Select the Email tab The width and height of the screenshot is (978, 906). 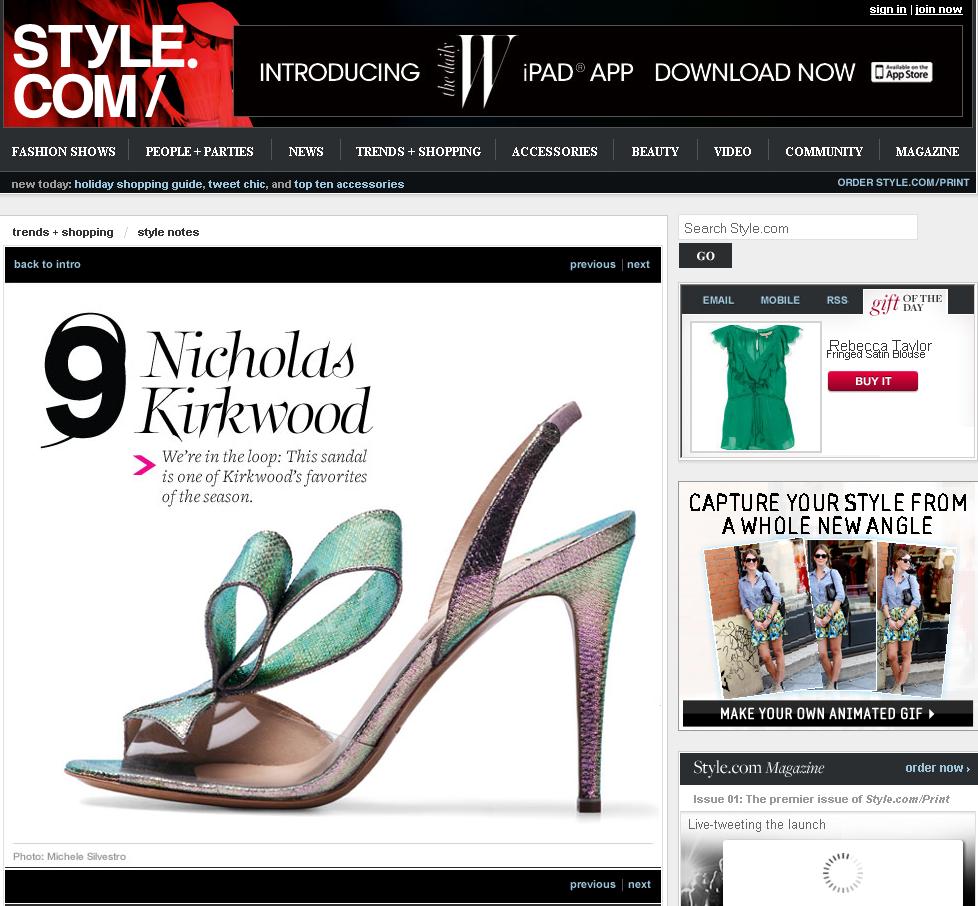point(718,300)
